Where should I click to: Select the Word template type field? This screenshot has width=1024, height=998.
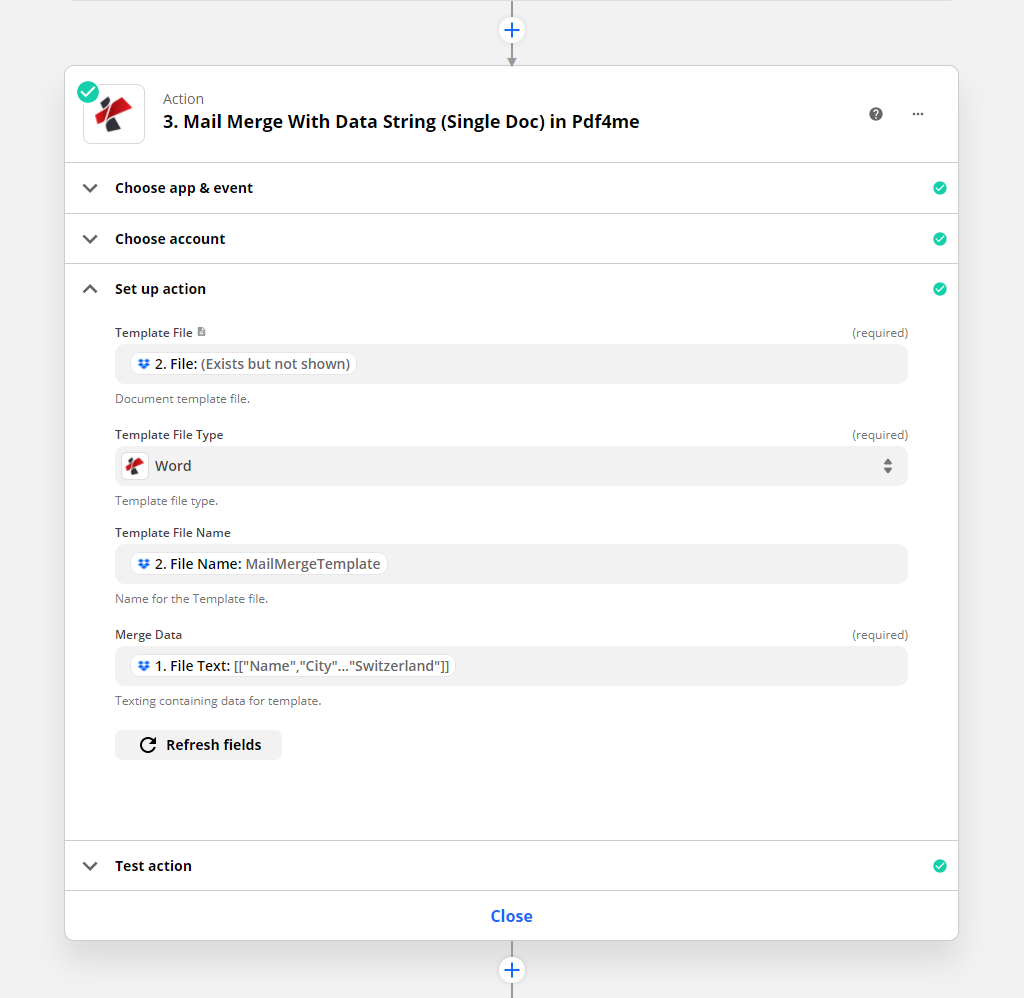coord(511,466)
